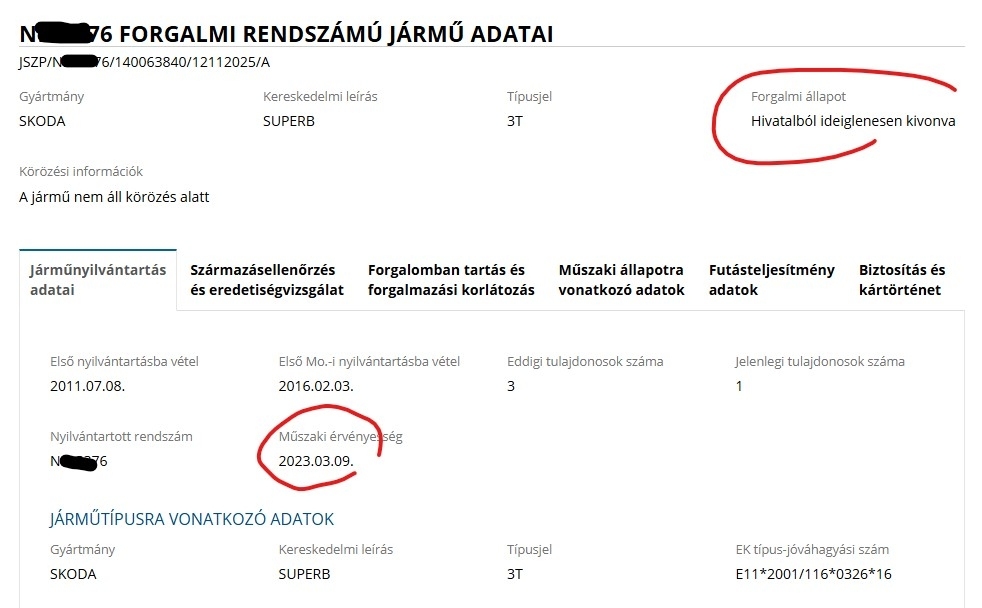Click the Jelenlegi tulajdonosok száma value 1
982x608 pixels.
739,386
